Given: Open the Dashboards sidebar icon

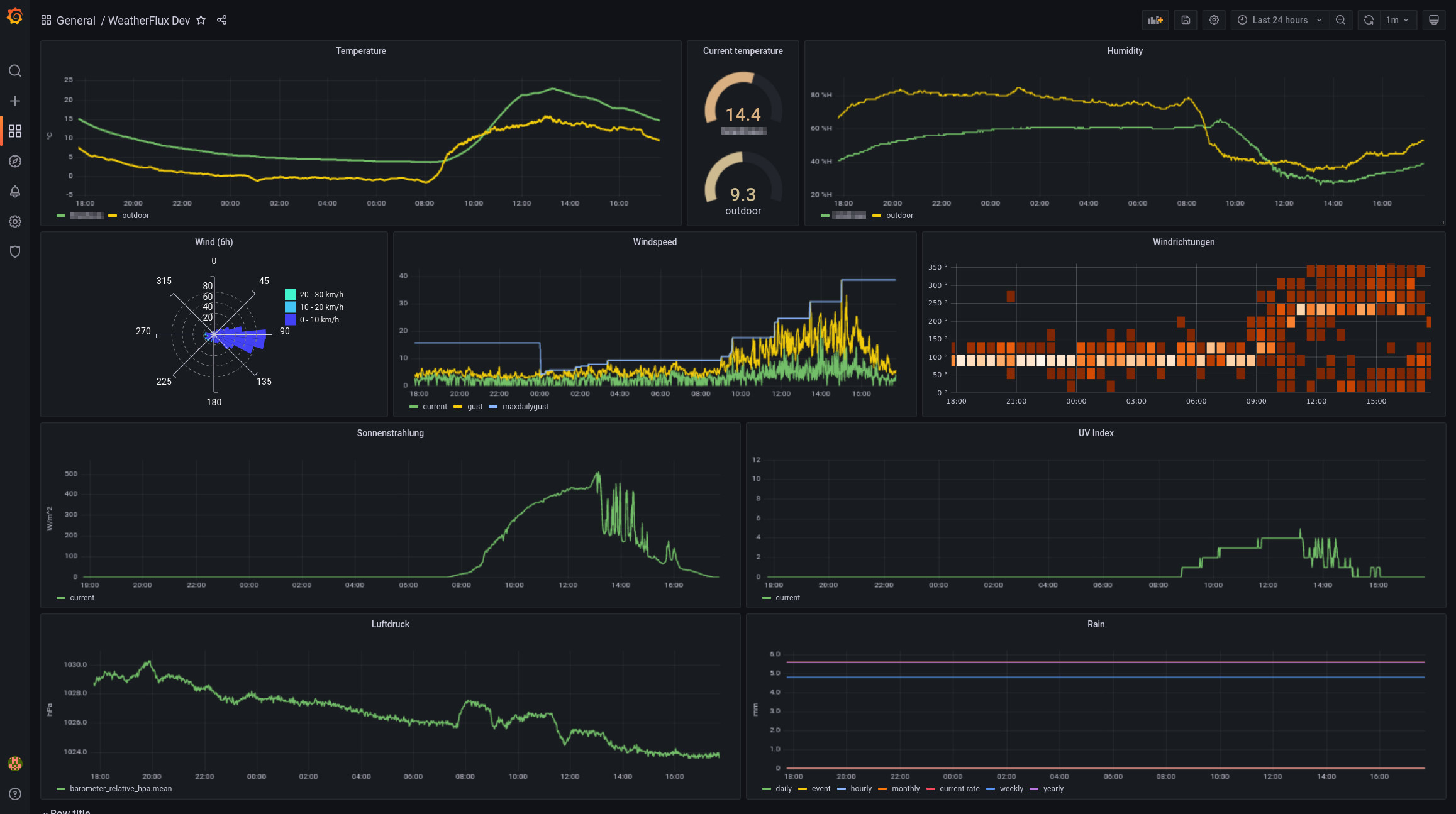Looking at the screenshot, I should pos(15,131).
